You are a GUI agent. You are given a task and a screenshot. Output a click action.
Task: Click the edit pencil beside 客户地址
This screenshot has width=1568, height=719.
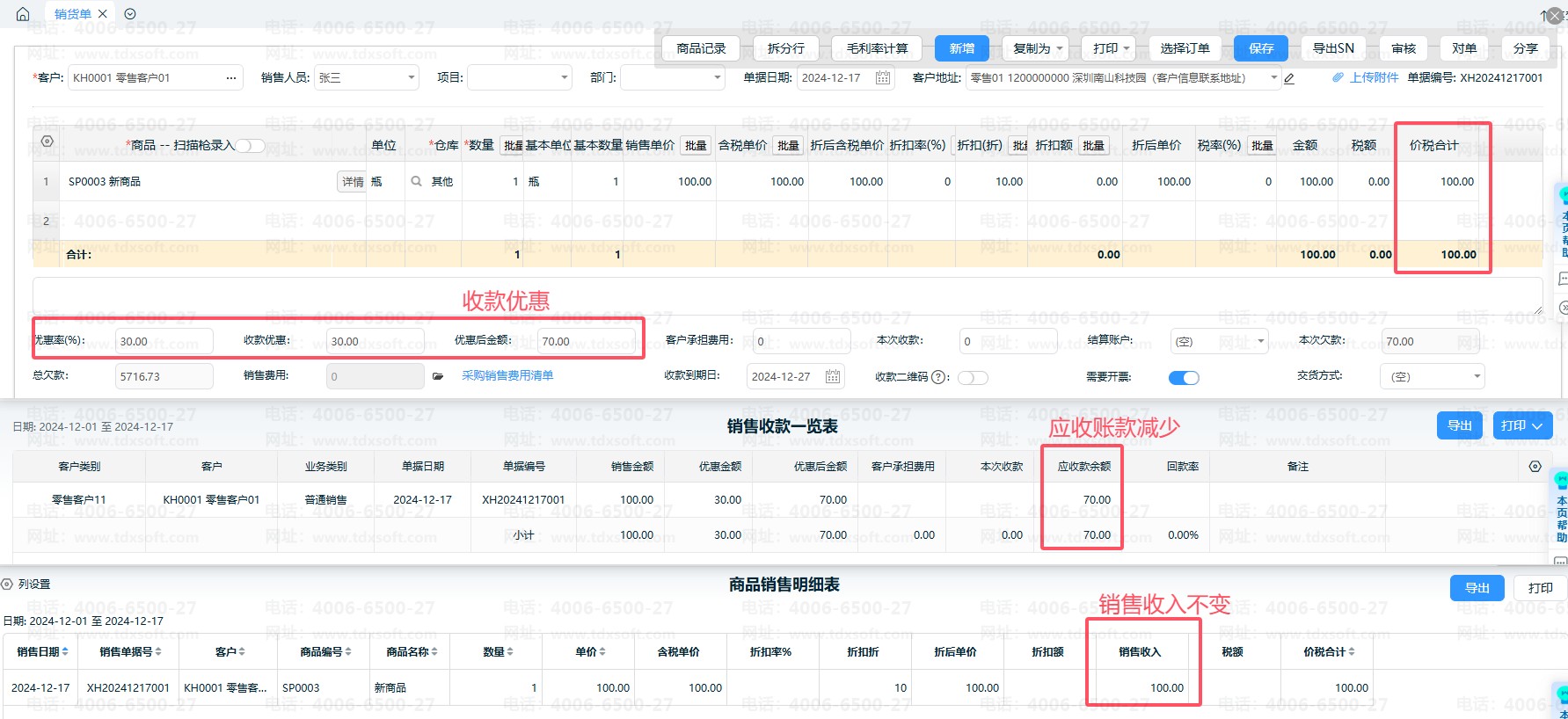click(x=1289, y=78)
